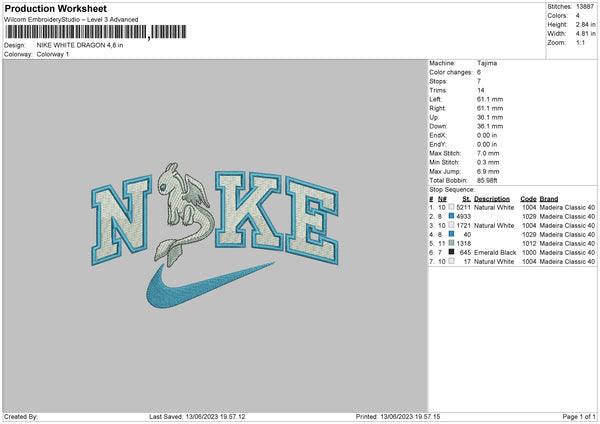Screen dimensions: 600x424
Task: Click Wilcom EmbroideryStudio Level 3 Advanced text
Action: point(71,20)
